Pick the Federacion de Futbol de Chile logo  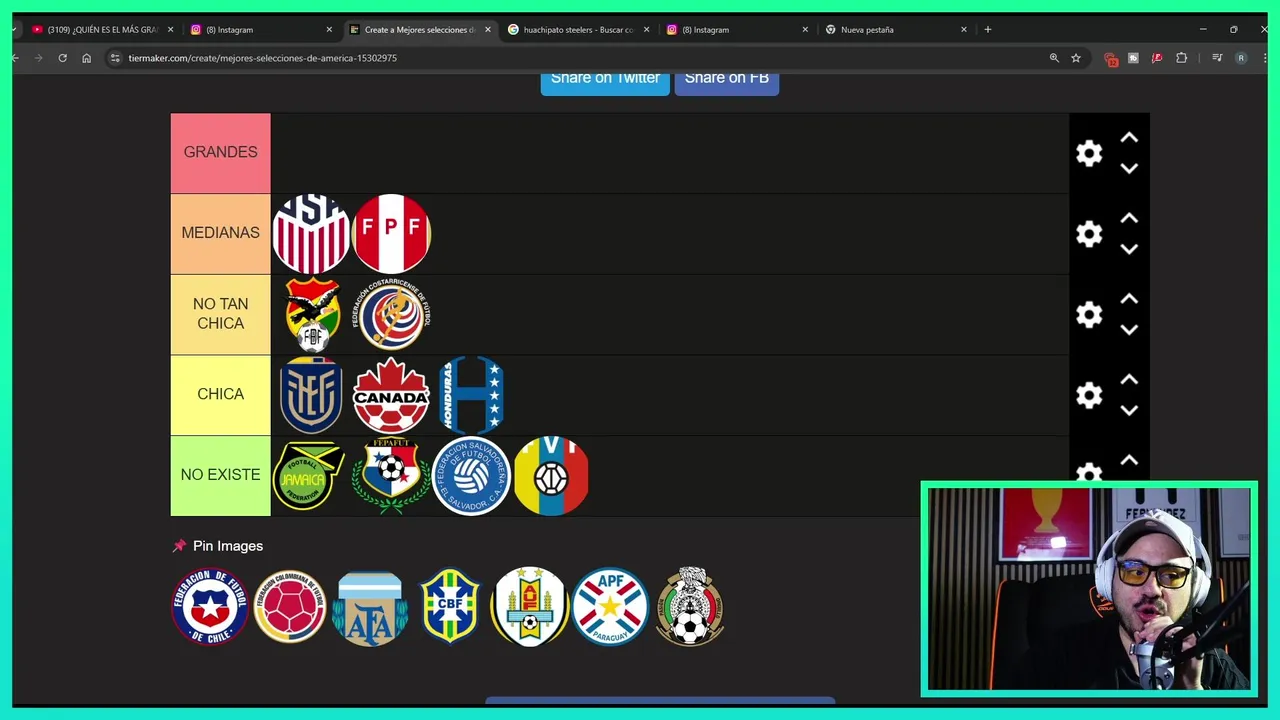point(210,606)
